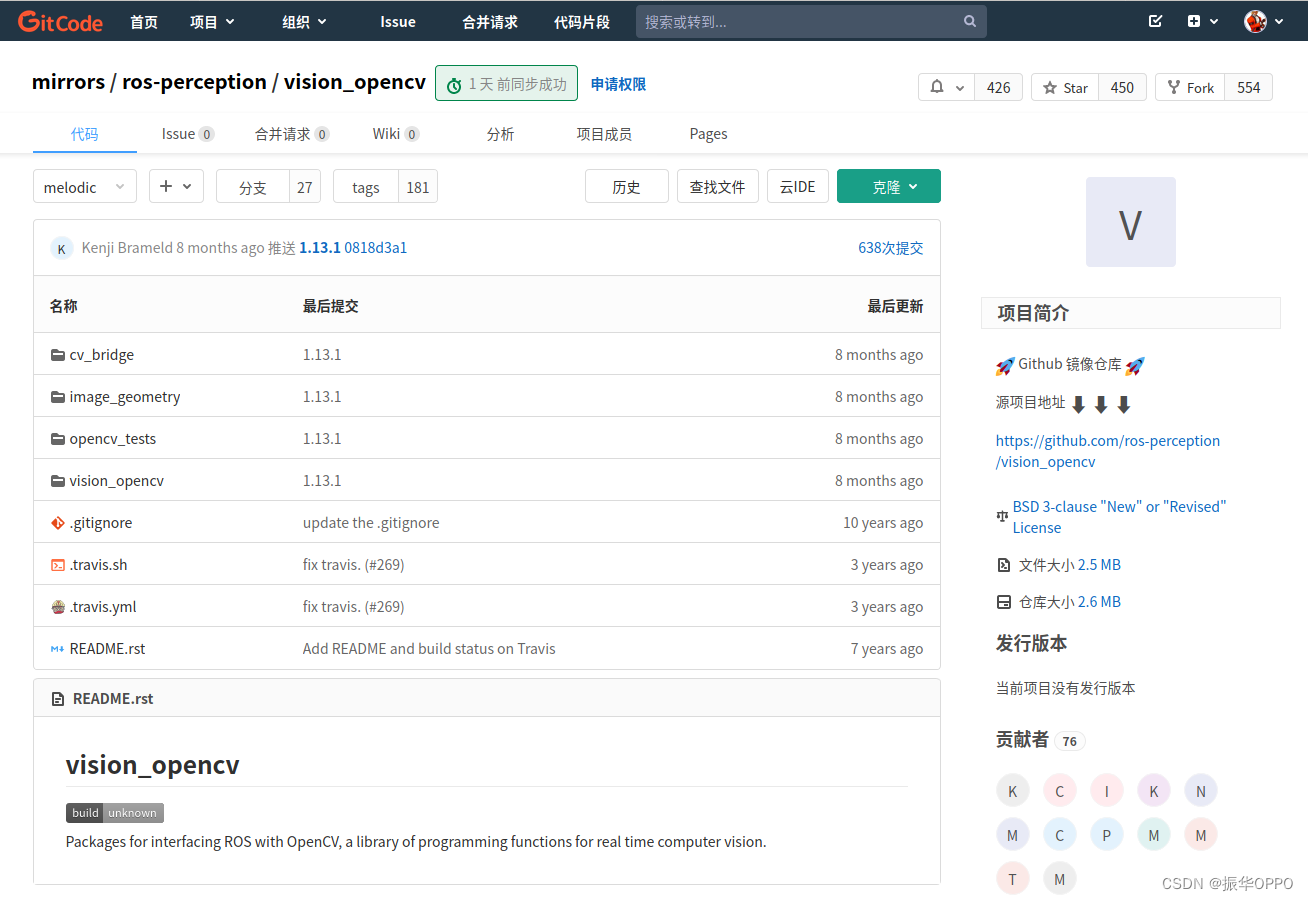
Task: Open the melodic branch dropdown
Action: [x=85, y=187]
